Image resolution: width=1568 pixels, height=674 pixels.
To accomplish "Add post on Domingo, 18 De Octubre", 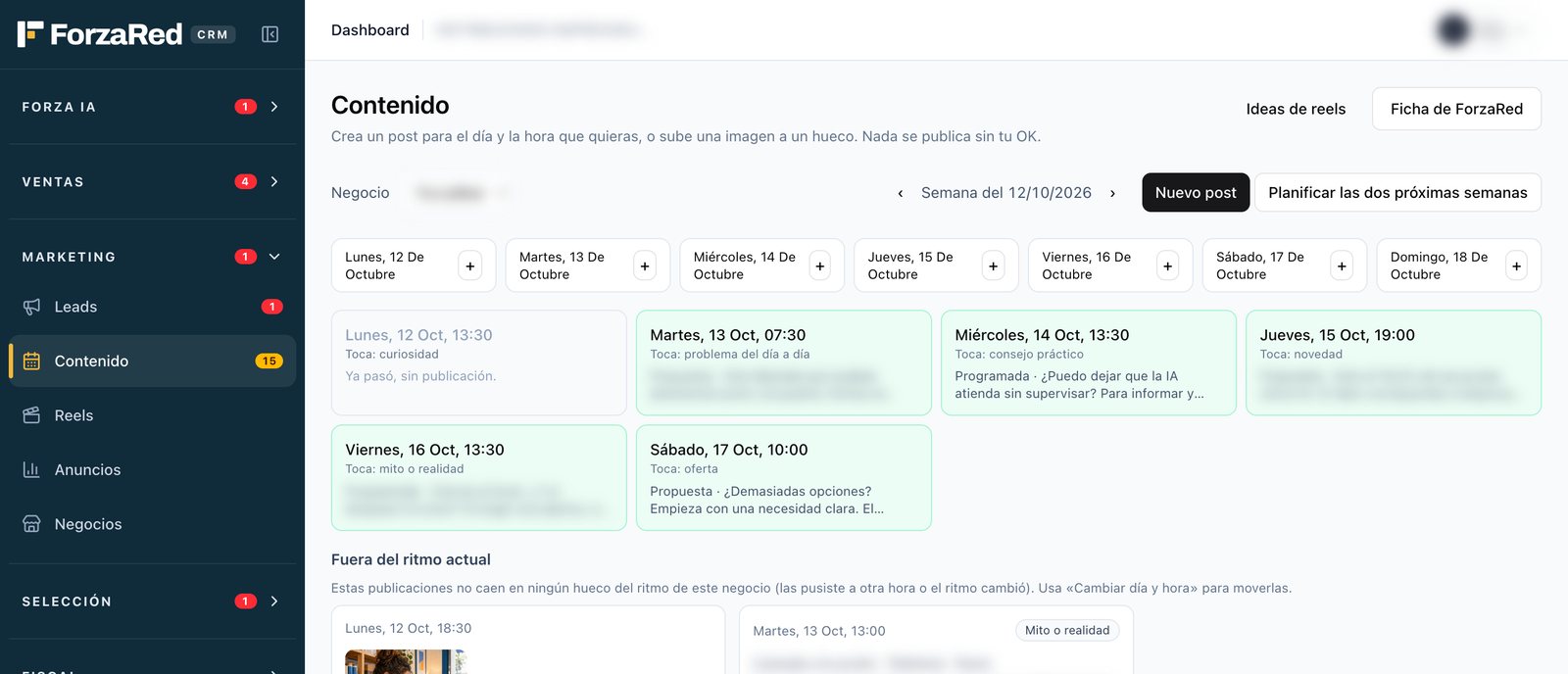I will [1516, 265].
